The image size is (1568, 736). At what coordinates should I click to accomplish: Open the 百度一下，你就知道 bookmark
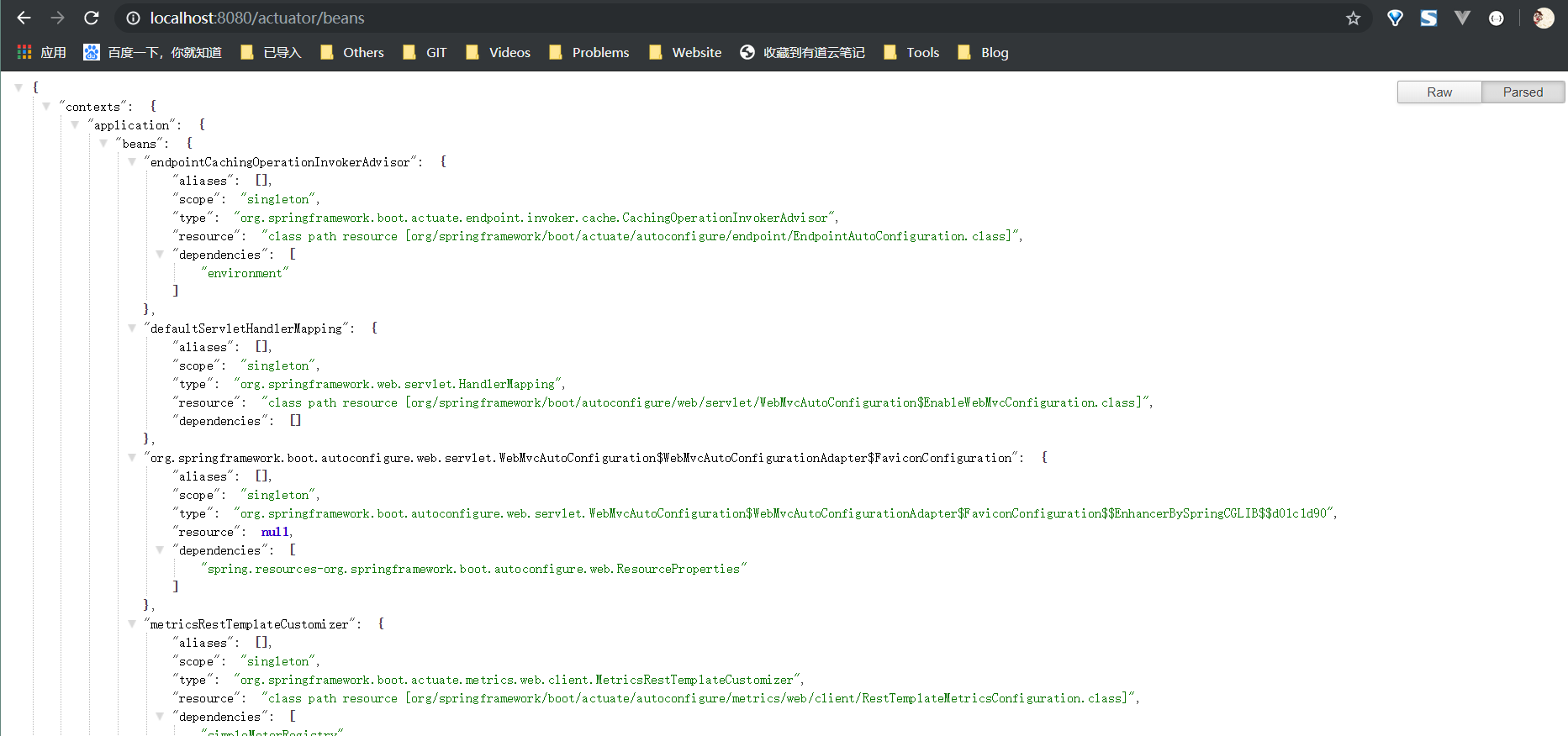pos(152,52)
